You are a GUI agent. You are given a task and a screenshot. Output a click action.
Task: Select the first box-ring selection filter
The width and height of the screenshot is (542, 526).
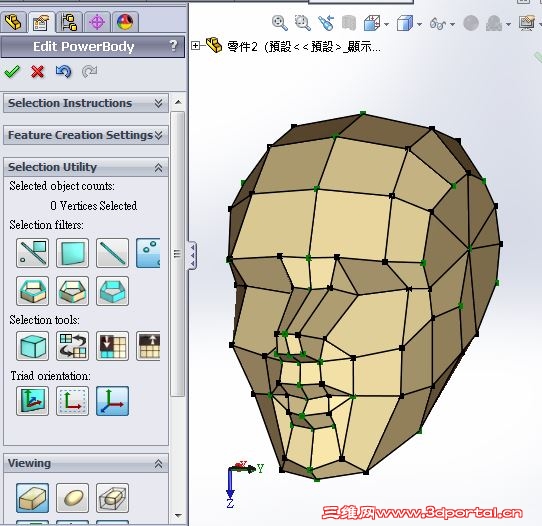(x=32, y=291)
